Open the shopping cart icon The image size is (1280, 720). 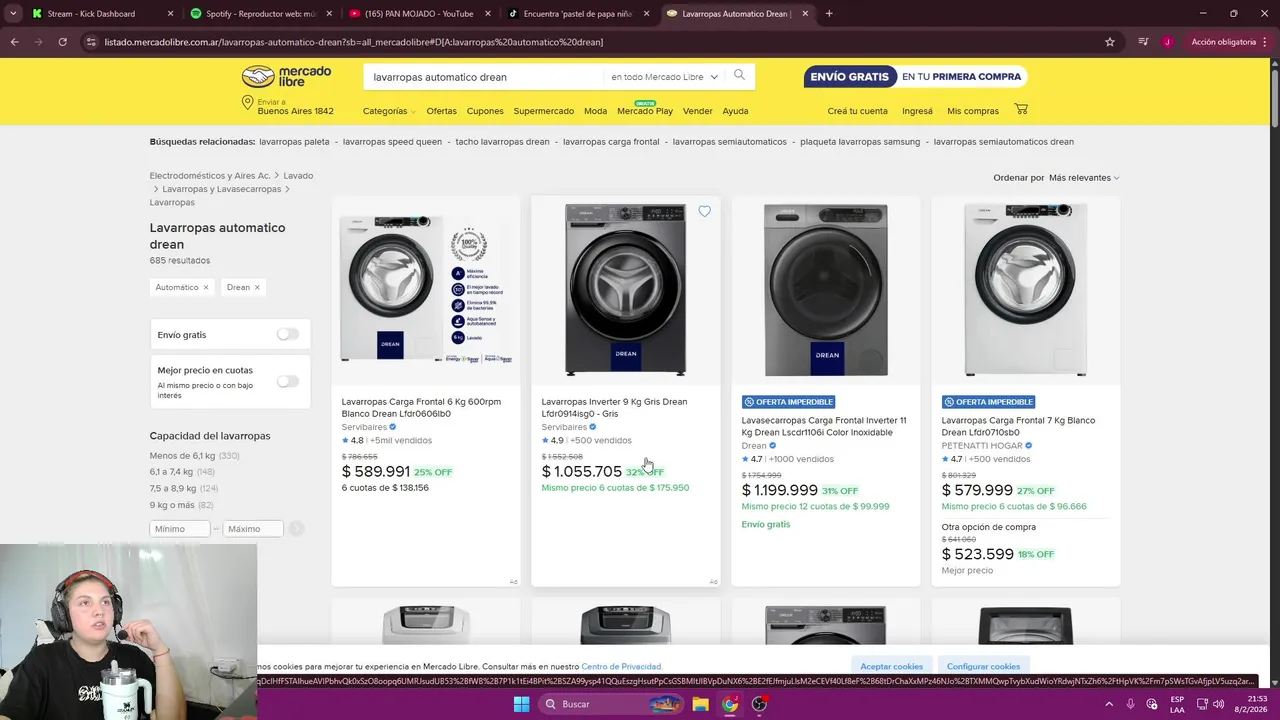(x=1021, y=109)
